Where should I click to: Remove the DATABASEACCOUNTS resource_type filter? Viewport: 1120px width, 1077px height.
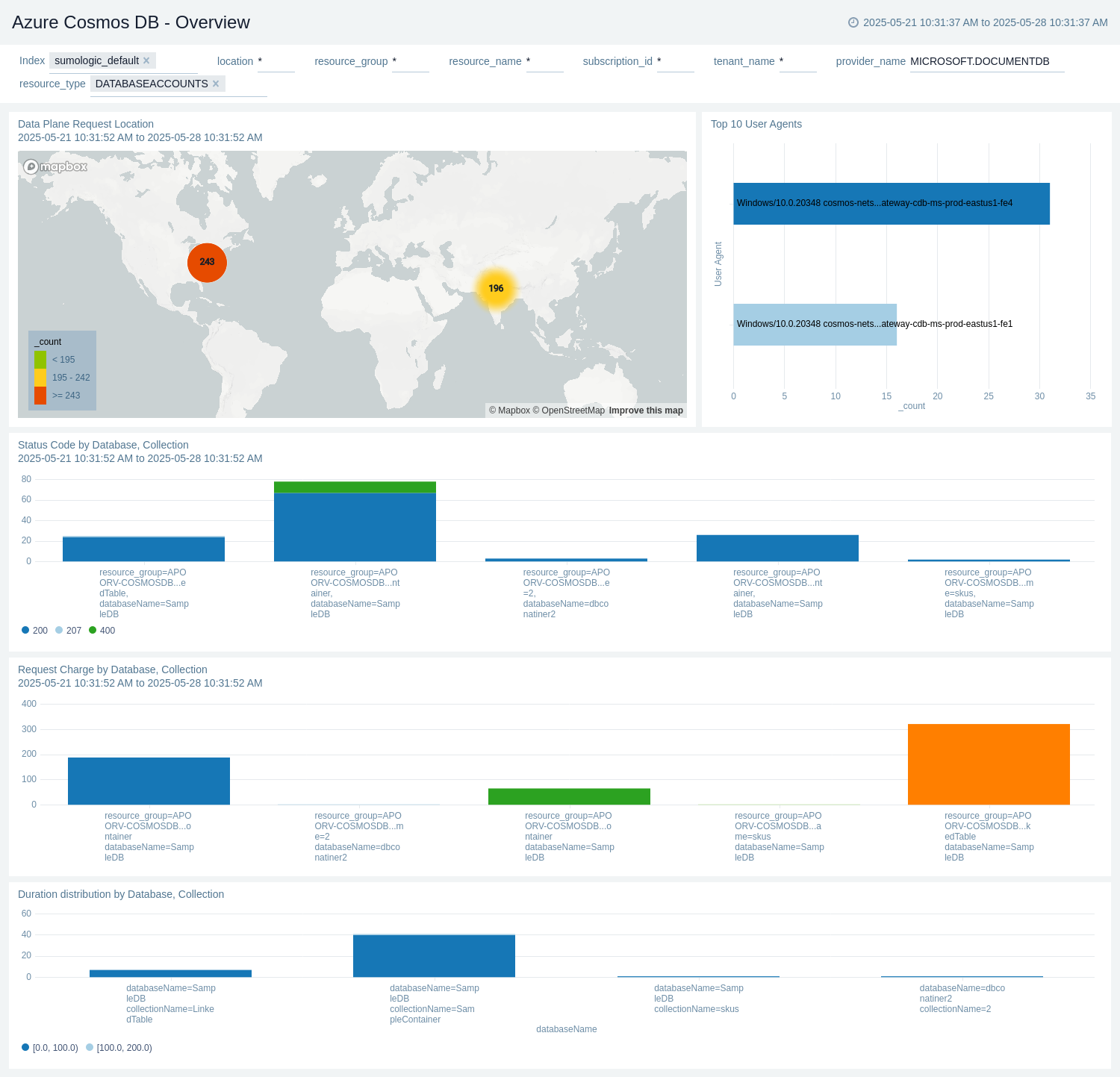[x=216, y=84]
